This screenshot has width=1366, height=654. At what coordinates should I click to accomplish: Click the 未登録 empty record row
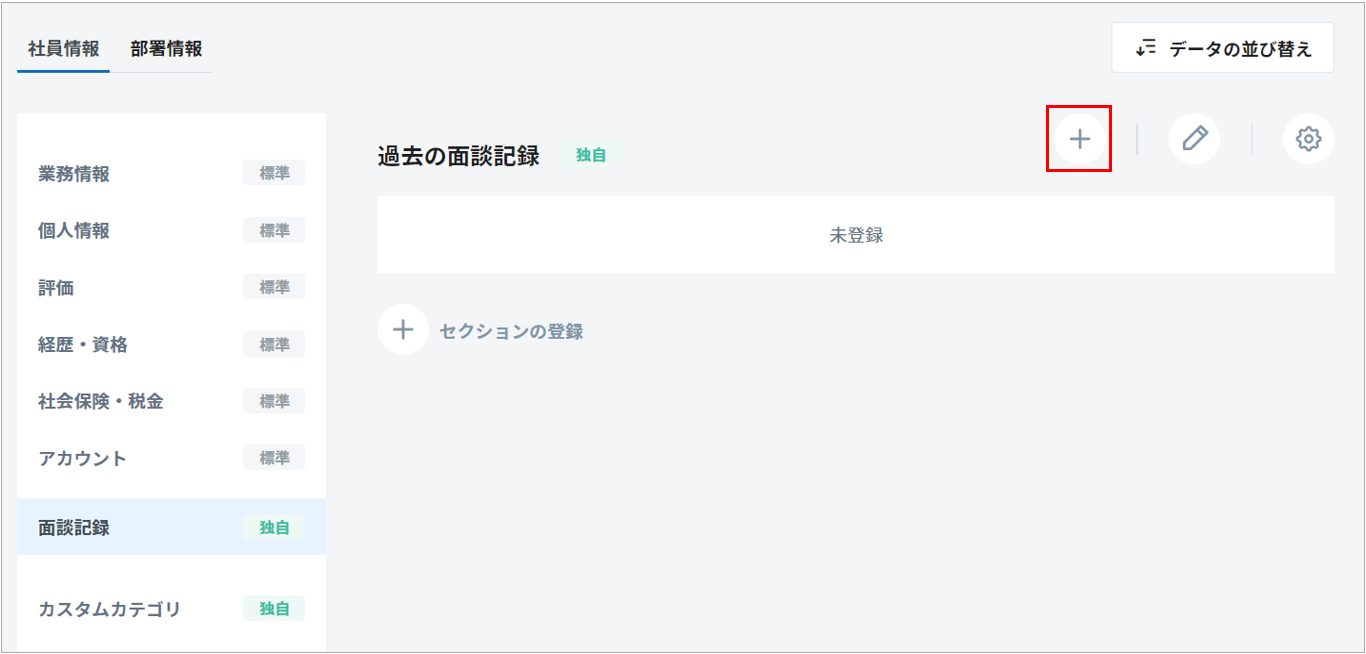[x=855, y=235]
